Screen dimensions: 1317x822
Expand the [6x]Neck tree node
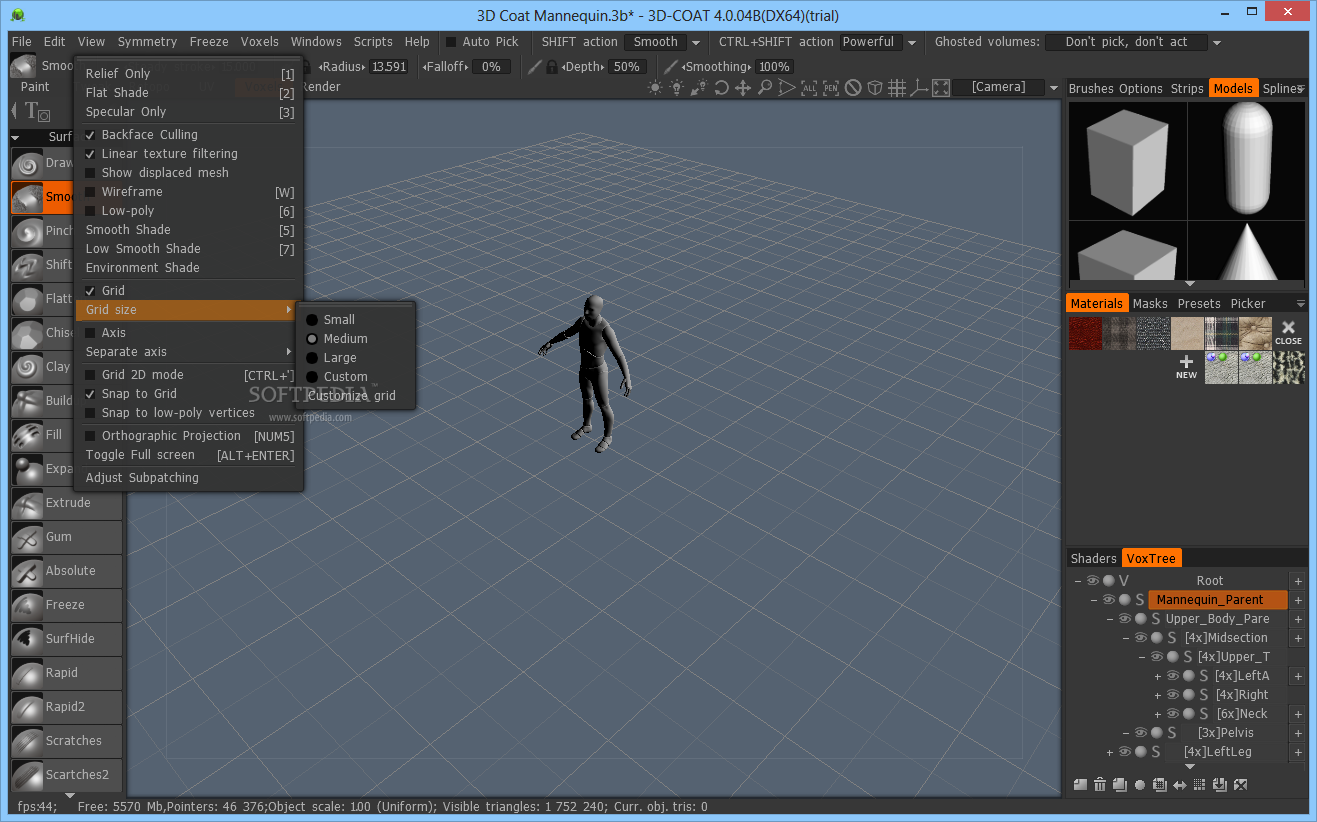pyautogui.click(x=1158, y=714)
